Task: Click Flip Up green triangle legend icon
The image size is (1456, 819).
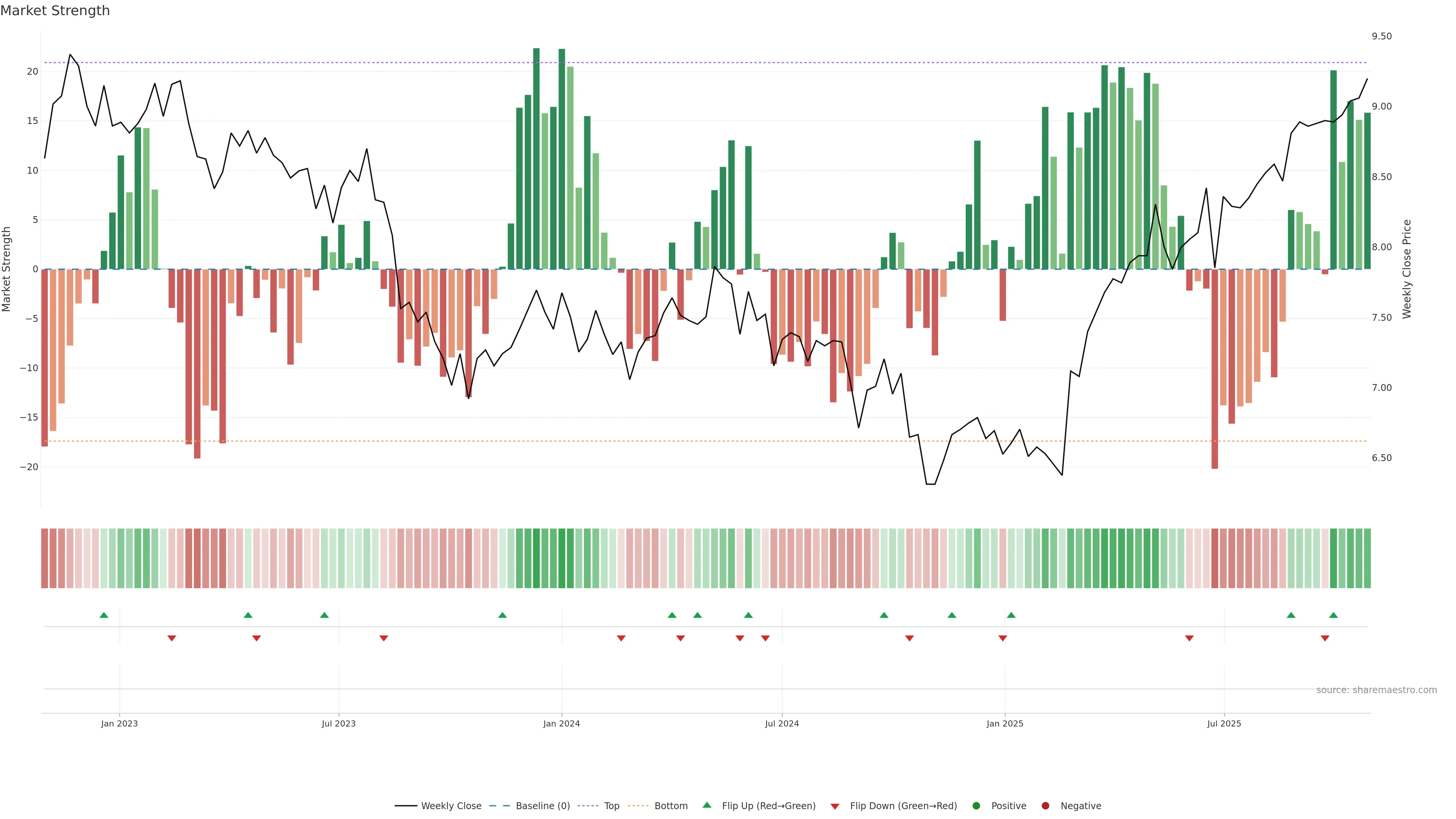Action: point(706,805)
